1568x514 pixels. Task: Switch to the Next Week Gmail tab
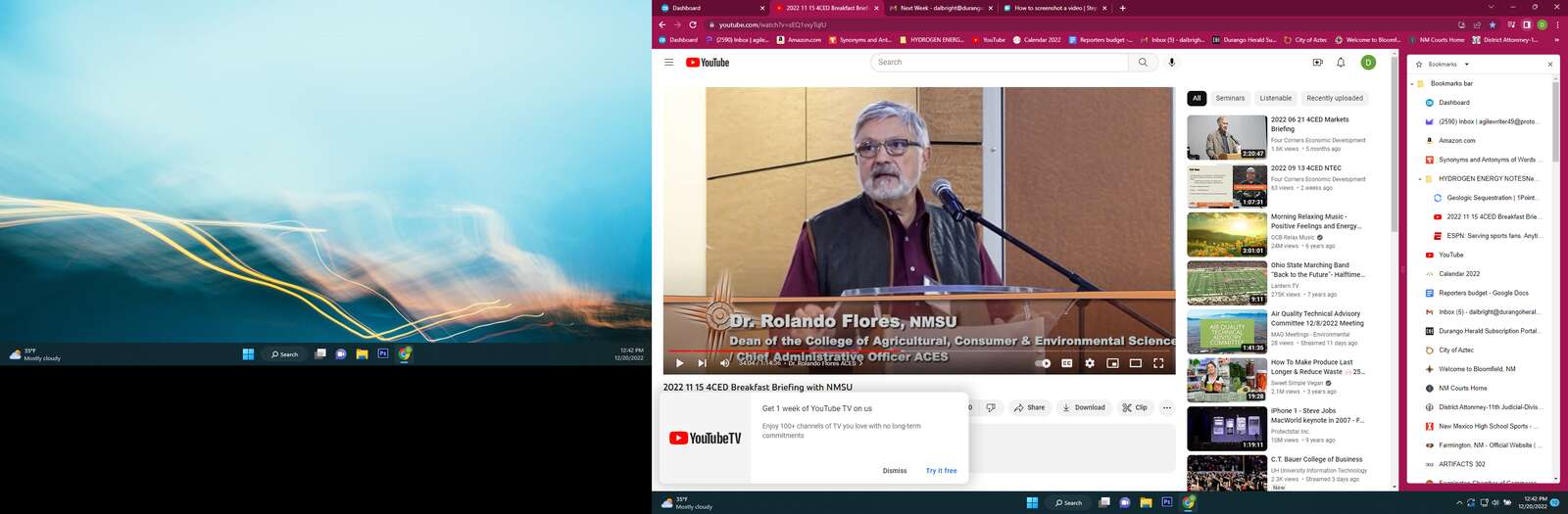(x=941, y=8)
